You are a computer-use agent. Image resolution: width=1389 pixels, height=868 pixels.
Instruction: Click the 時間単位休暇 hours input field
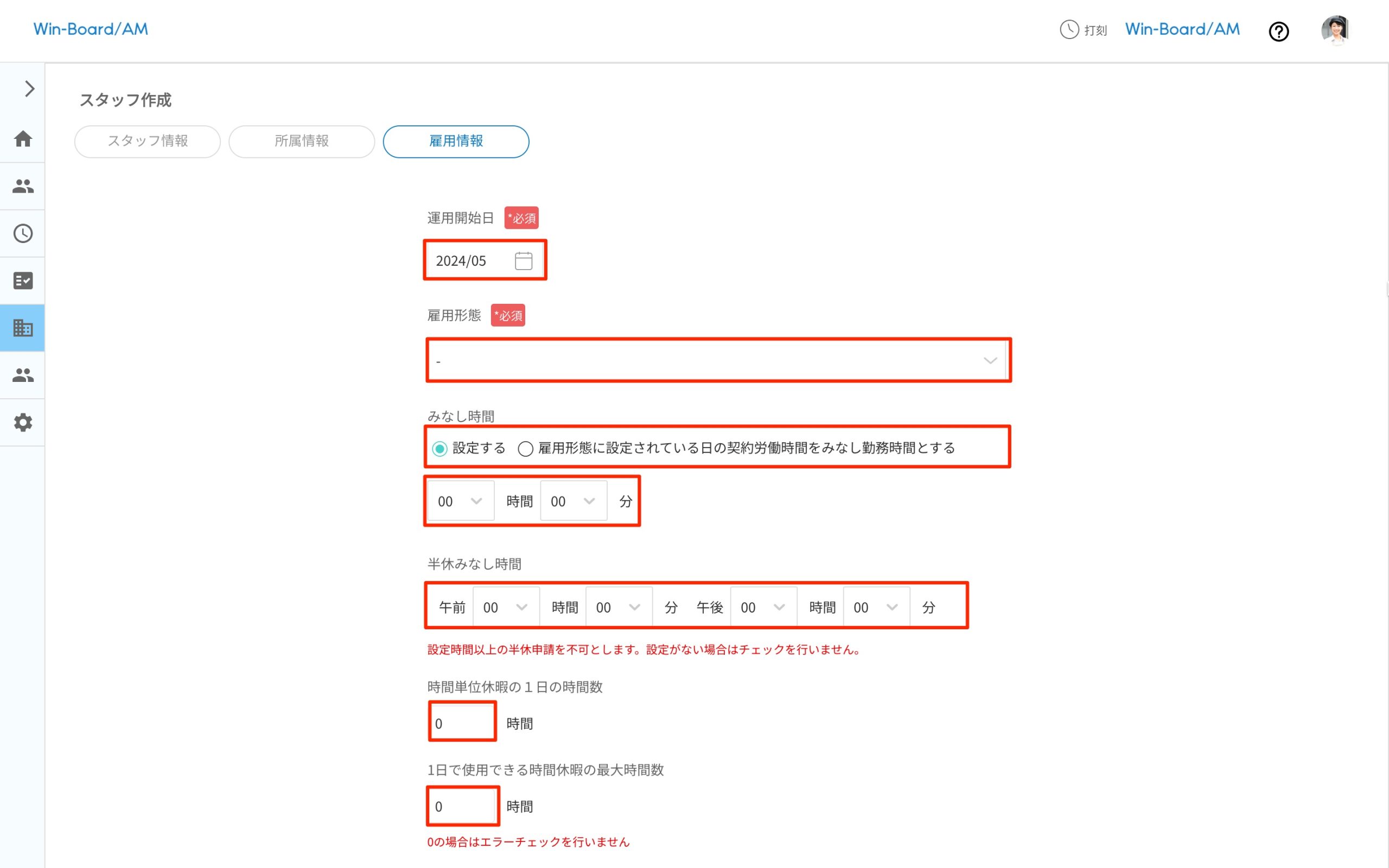462,722
